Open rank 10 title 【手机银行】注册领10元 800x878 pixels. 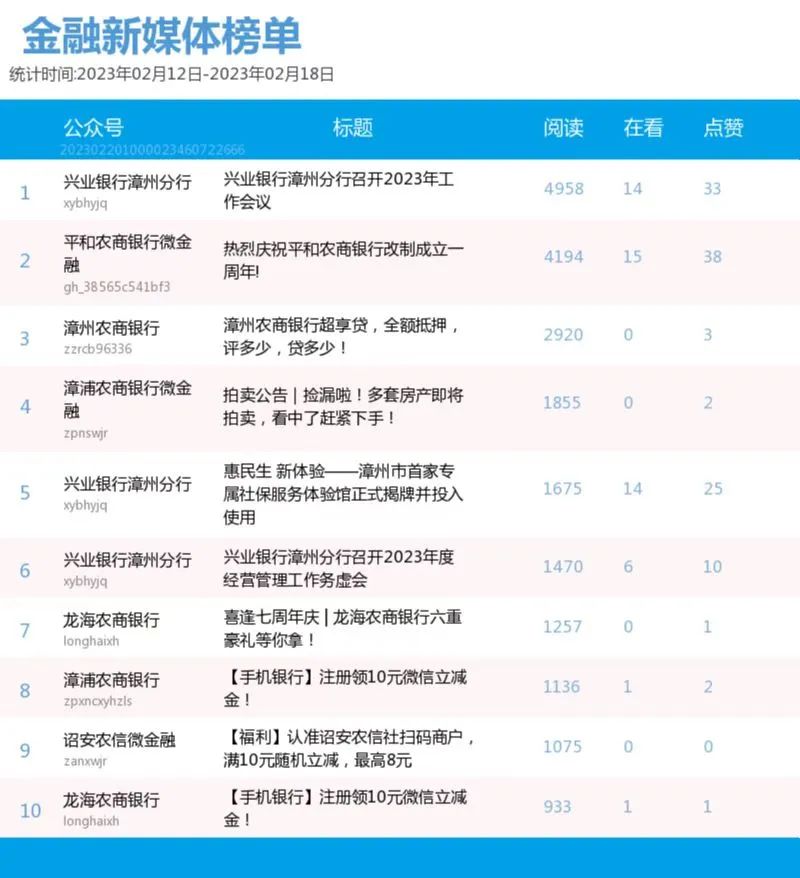pos(345,808)
